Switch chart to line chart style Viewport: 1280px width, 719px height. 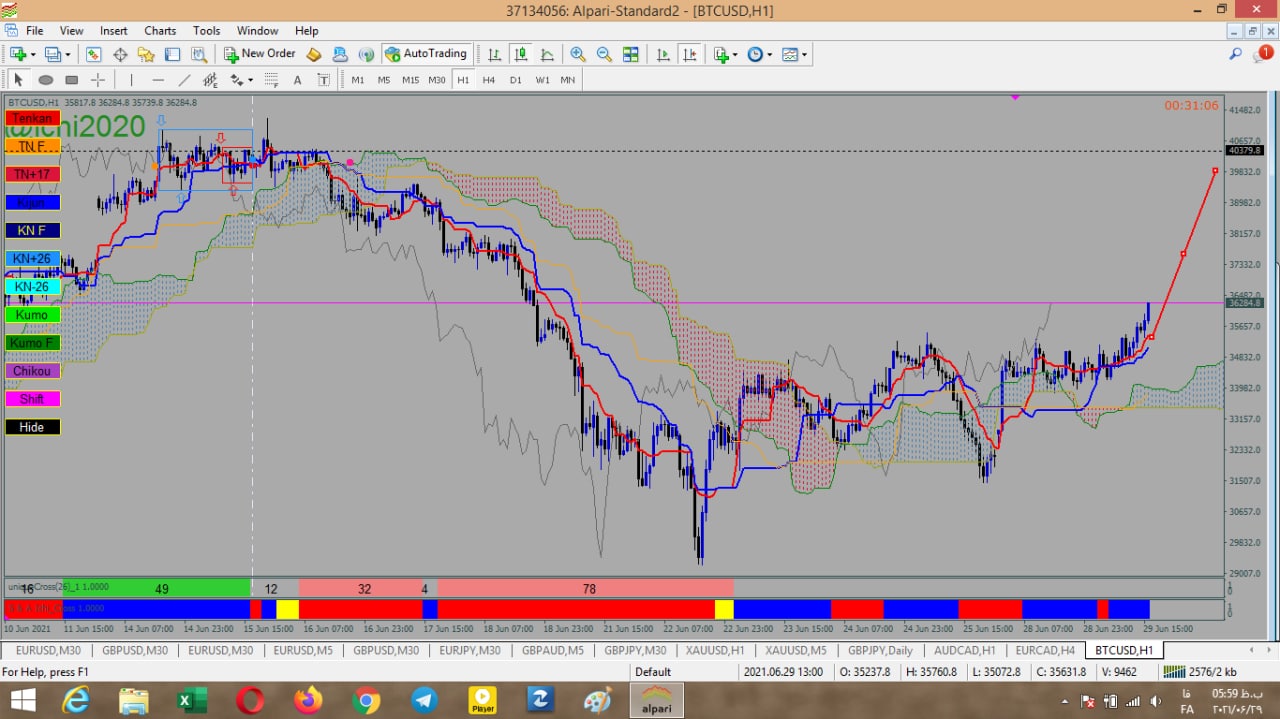(x=547, y=54)
